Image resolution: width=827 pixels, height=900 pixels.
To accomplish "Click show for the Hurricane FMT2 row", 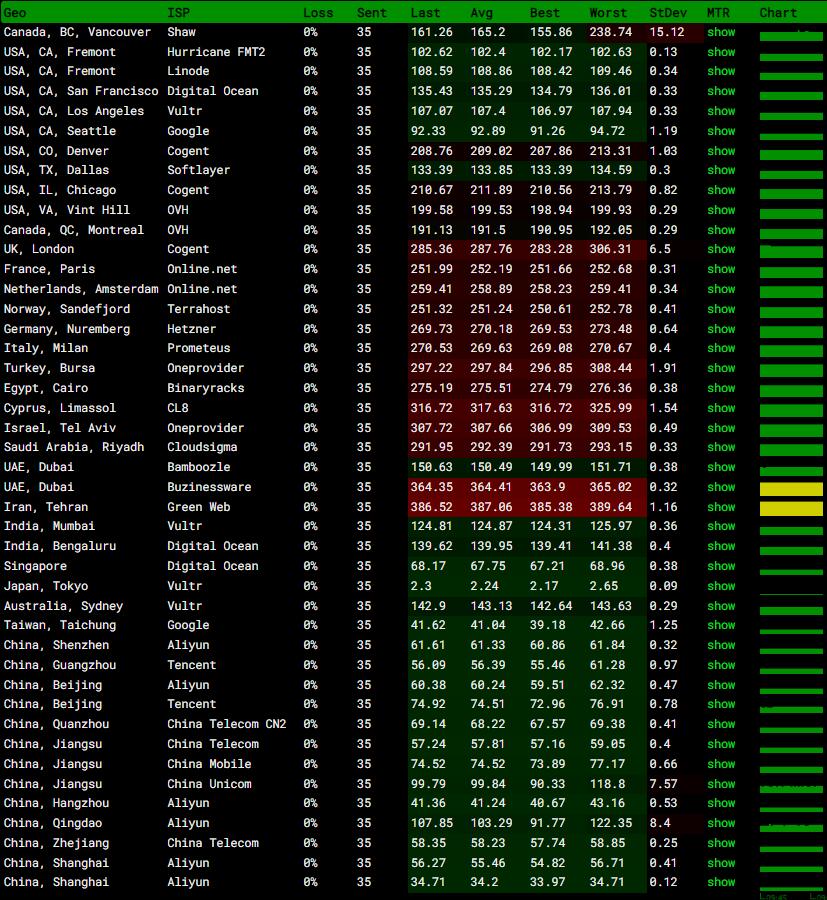I will pyautogui.click(x=721, y=52).
